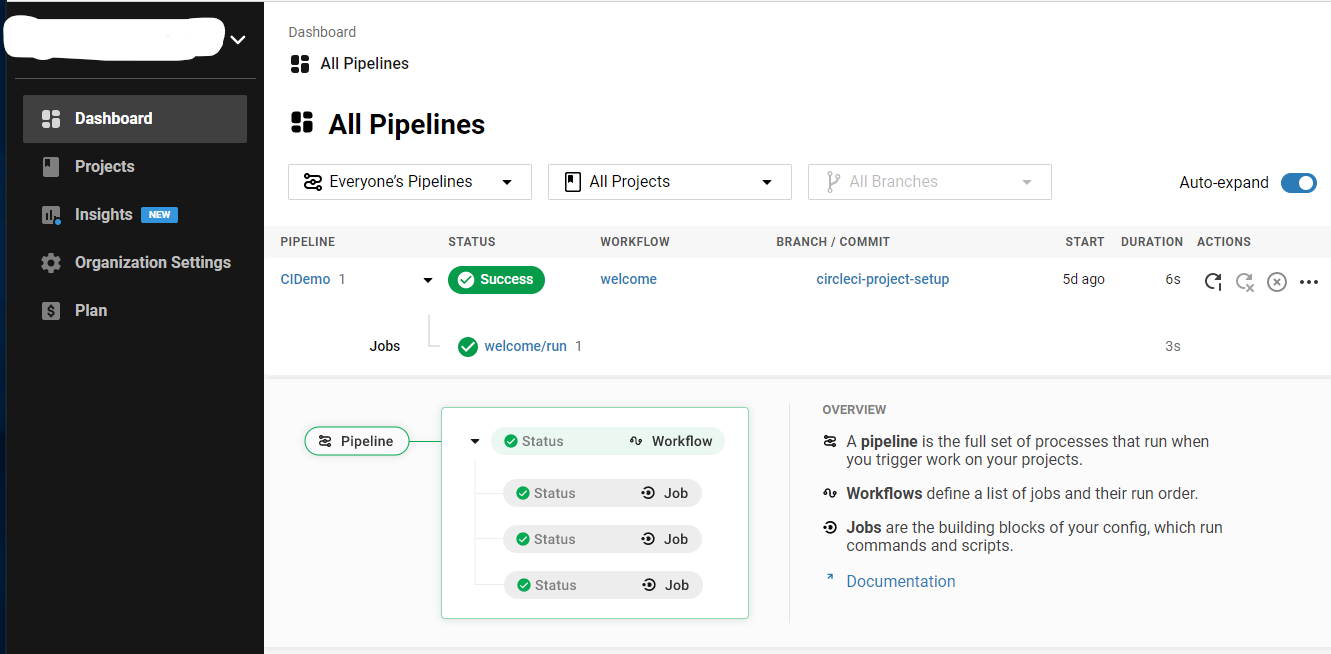1331x654 pixels.
Task: Click the PIPELINE column header
Action: 308,242
